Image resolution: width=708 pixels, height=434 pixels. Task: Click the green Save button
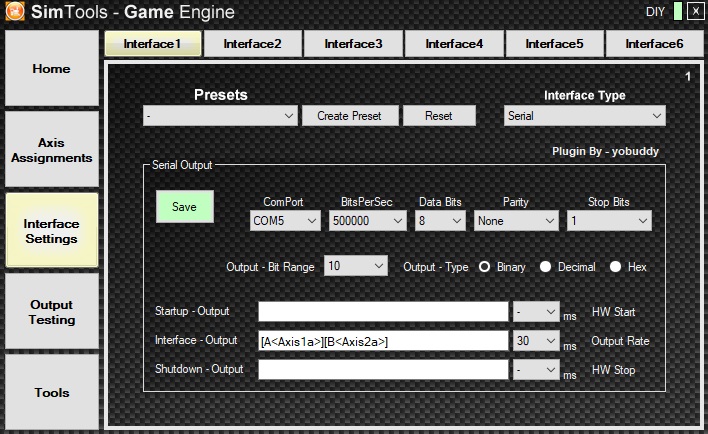(x=185, y=207)
